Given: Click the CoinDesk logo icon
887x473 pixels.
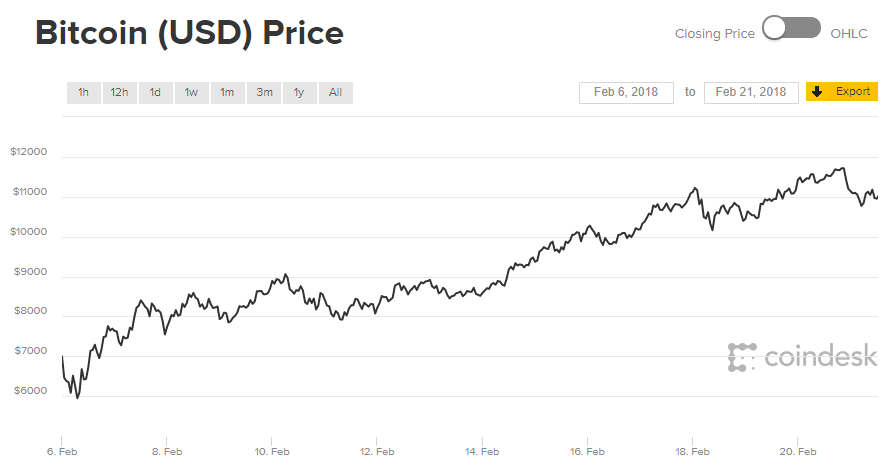Looking at the screenshot, I should click(742, 357).
